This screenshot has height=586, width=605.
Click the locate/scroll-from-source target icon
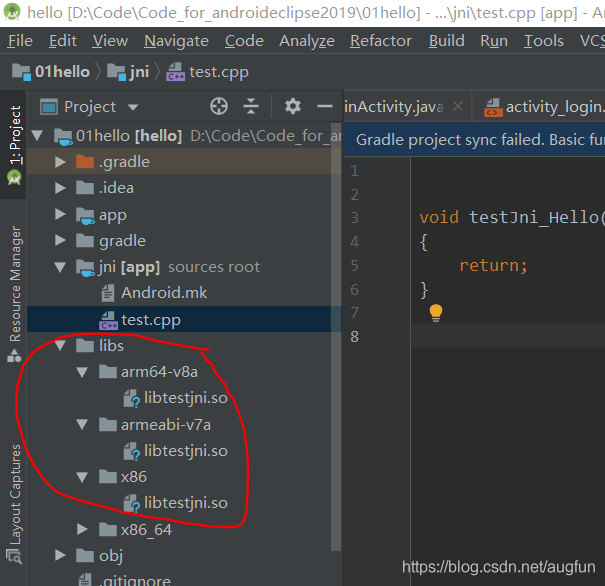click(x=219, y=106)
